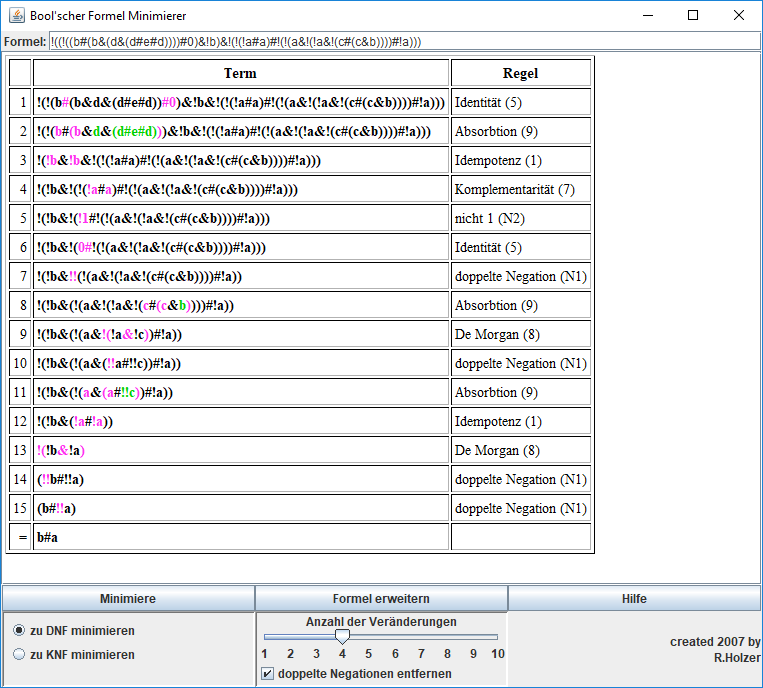Click the Minimiere button

(127, 599)
